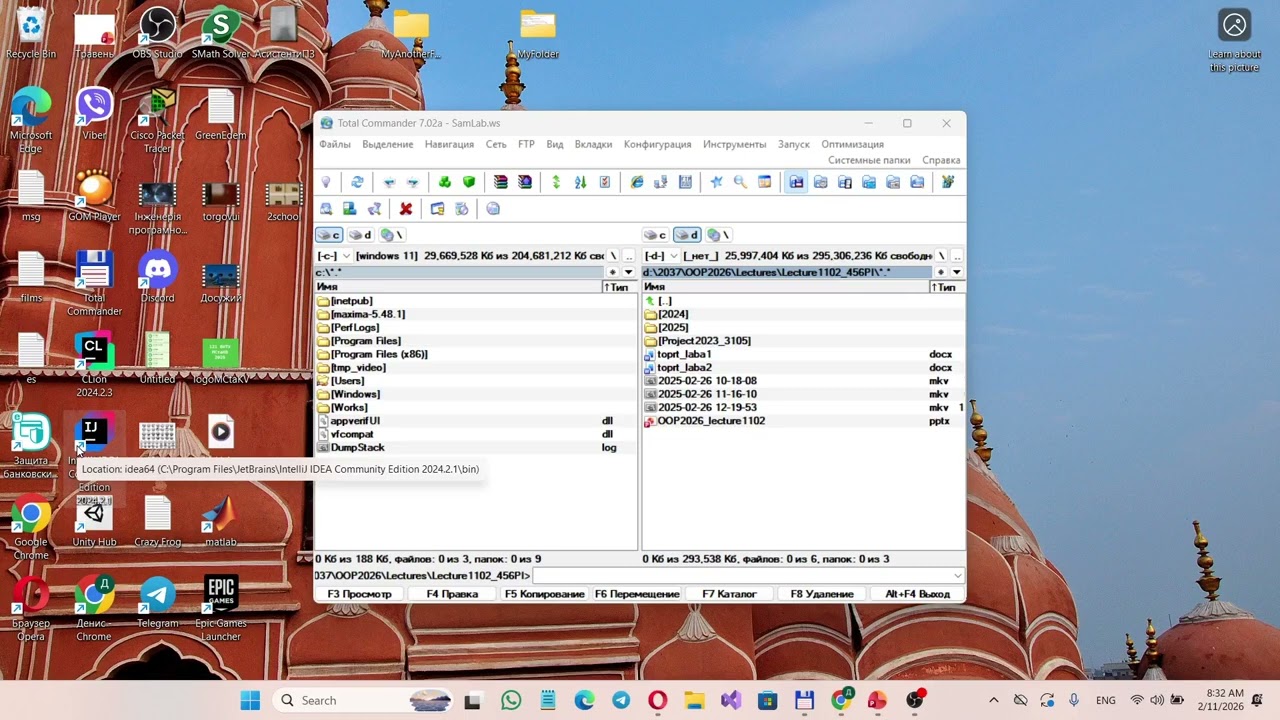The width and height of the screenshot is (1280, 720).
Task: Open right panel directory history arrow
Action: point(956,272)
